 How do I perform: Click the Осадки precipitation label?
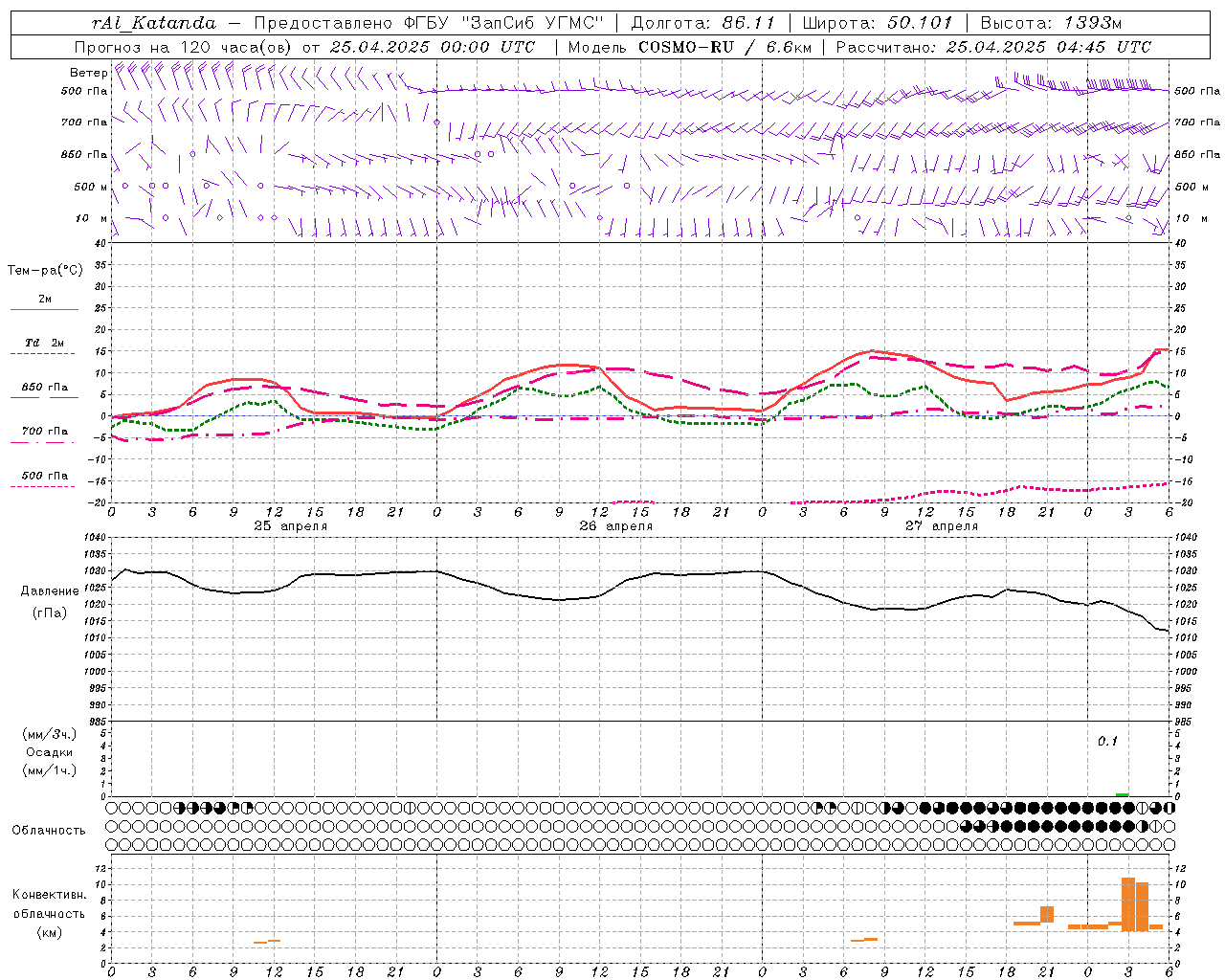pyautogui.click(x=49, y=752)
